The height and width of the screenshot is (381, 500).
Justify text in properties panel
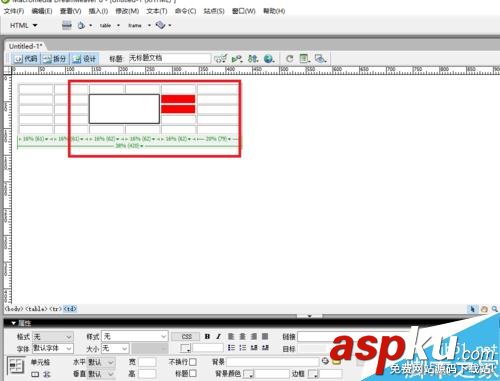[x=265, y=336]
